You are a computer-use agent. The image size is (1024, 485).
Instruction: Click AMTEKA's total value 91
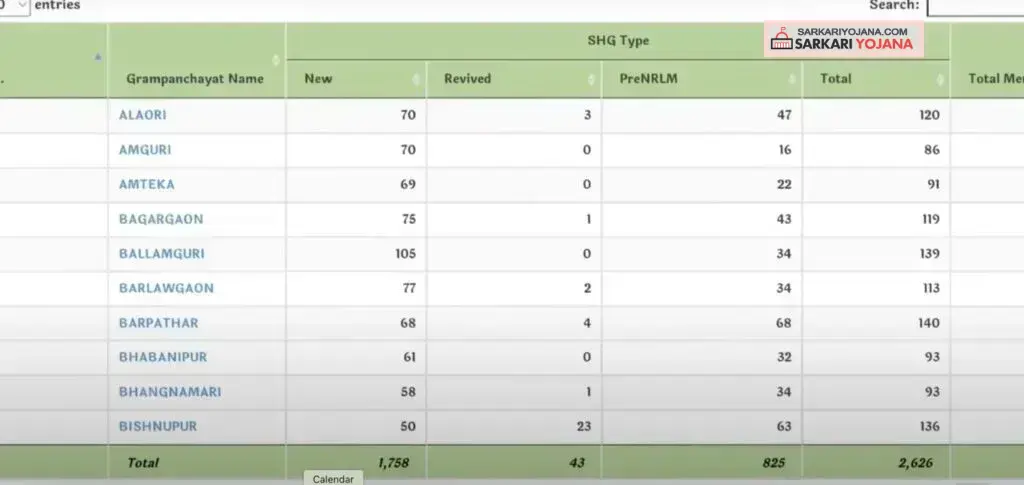[x=934, y=184]
